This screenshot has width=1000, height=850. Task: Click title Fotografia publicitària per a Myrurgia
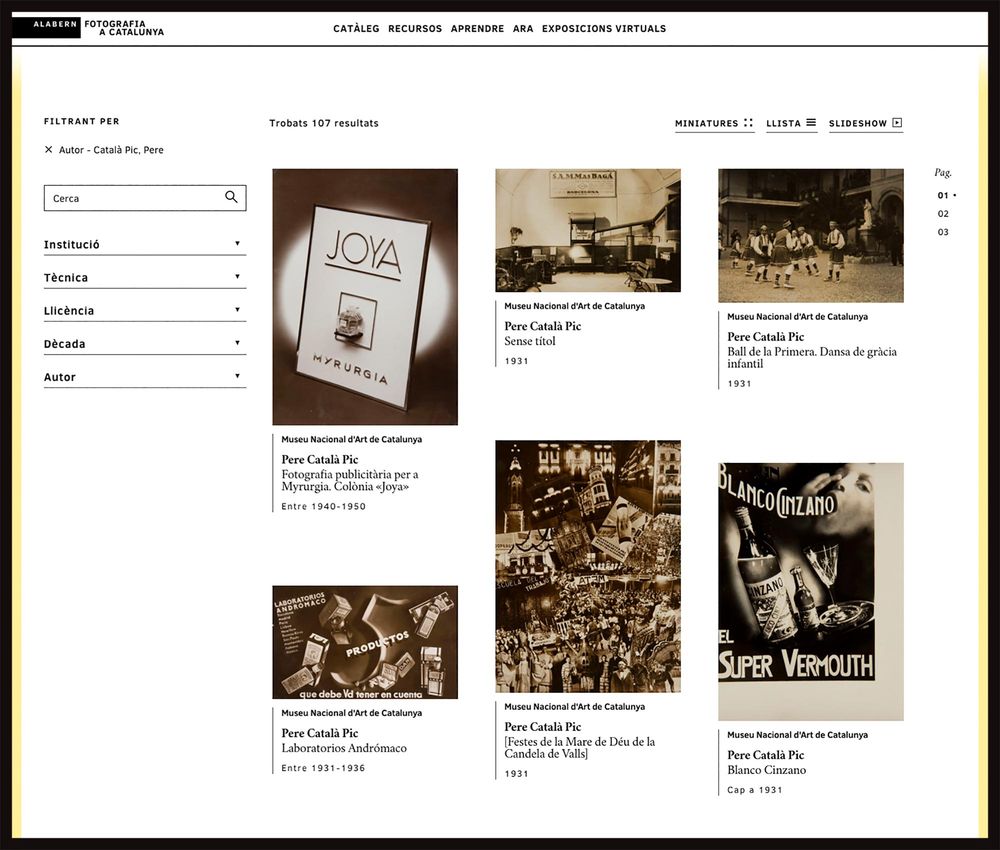350,480
